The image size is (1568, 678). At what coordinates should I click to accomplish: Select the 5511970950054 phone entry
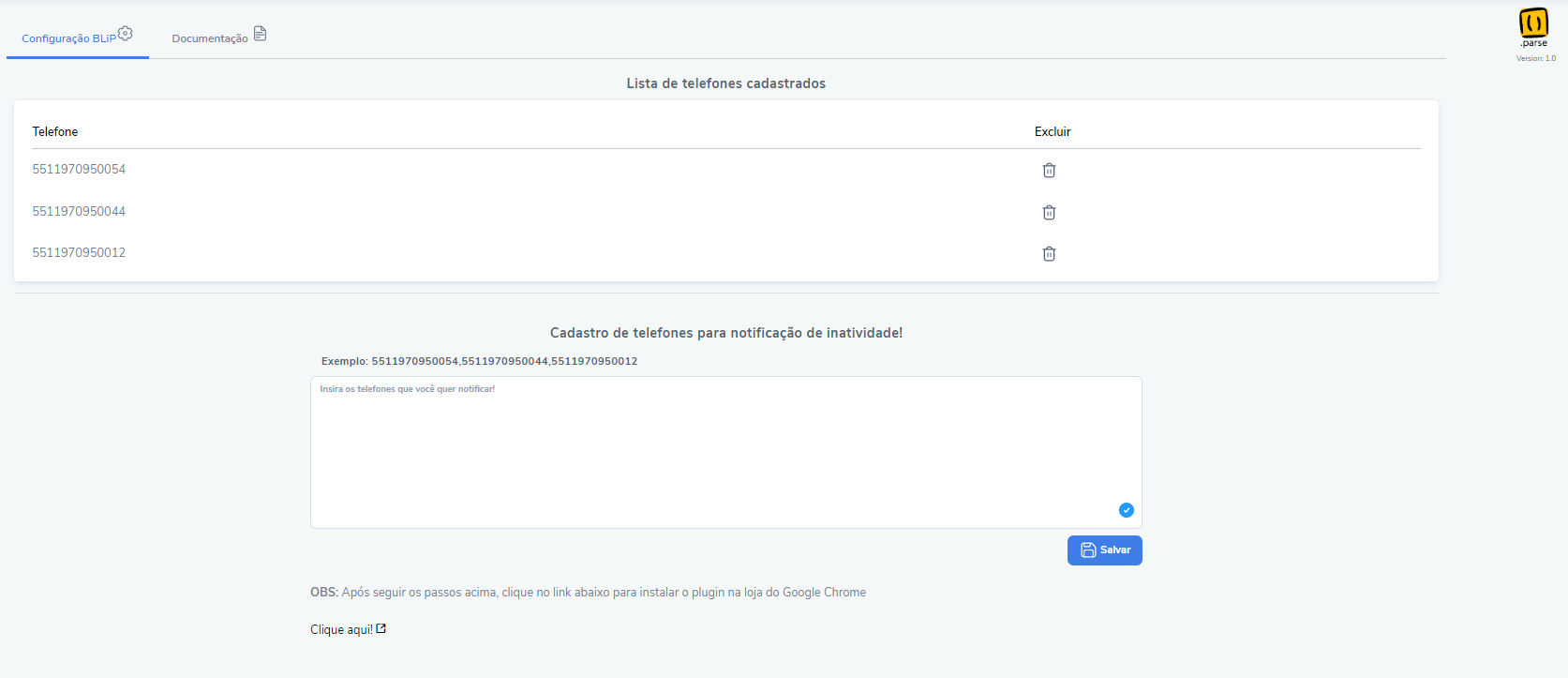tap(79, 169)
